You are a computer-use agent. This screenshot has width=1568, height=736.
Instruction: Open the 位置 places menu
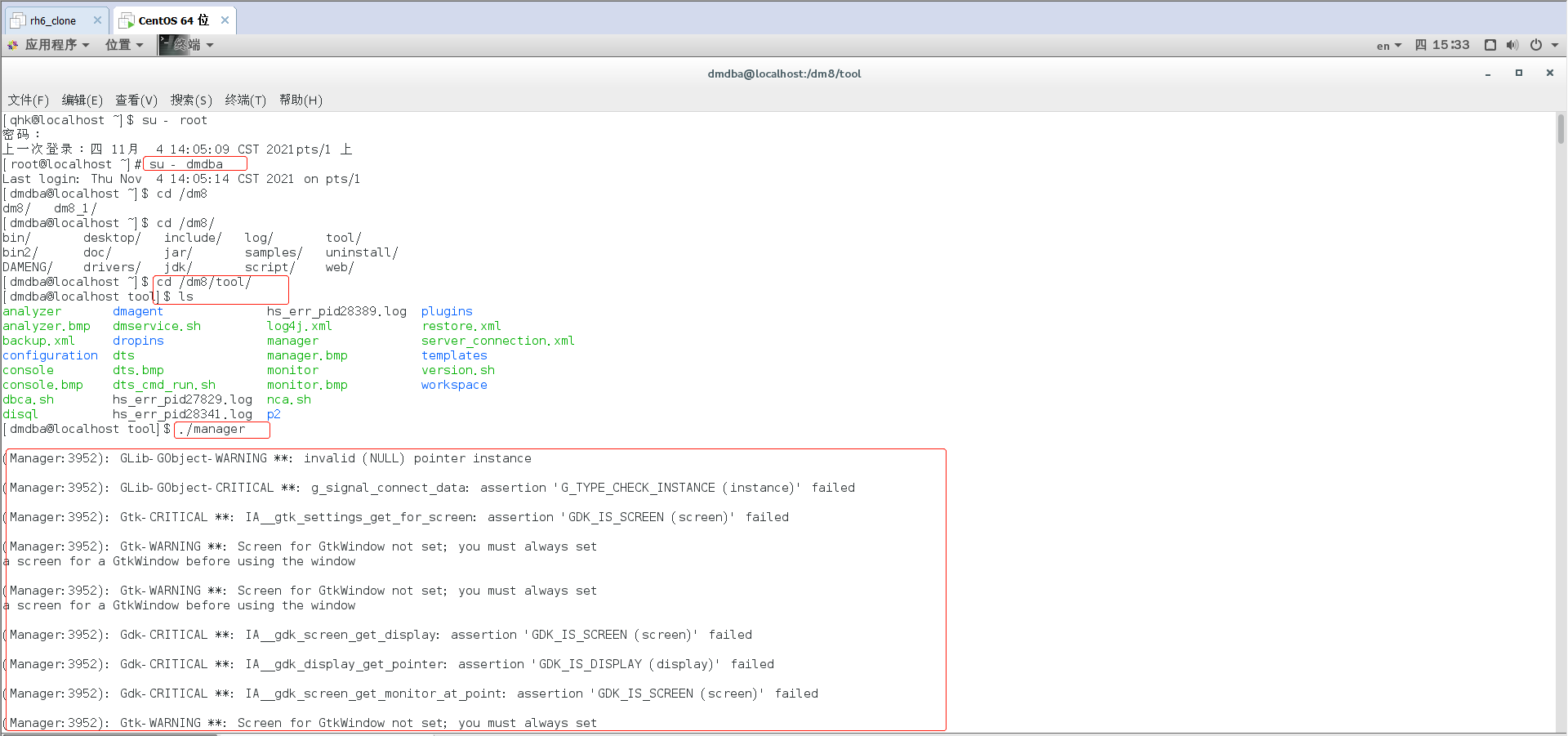124,45
